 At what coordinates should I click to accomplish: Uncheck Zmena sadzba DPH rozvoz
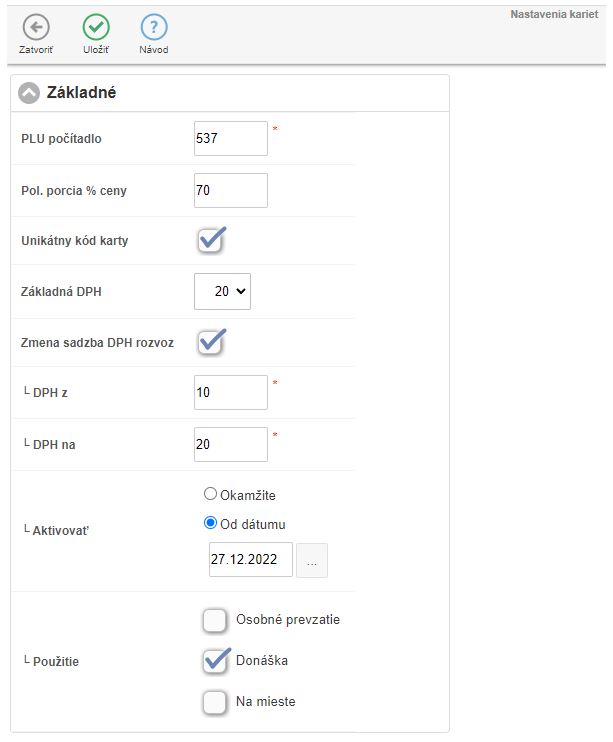click(211, 342)
